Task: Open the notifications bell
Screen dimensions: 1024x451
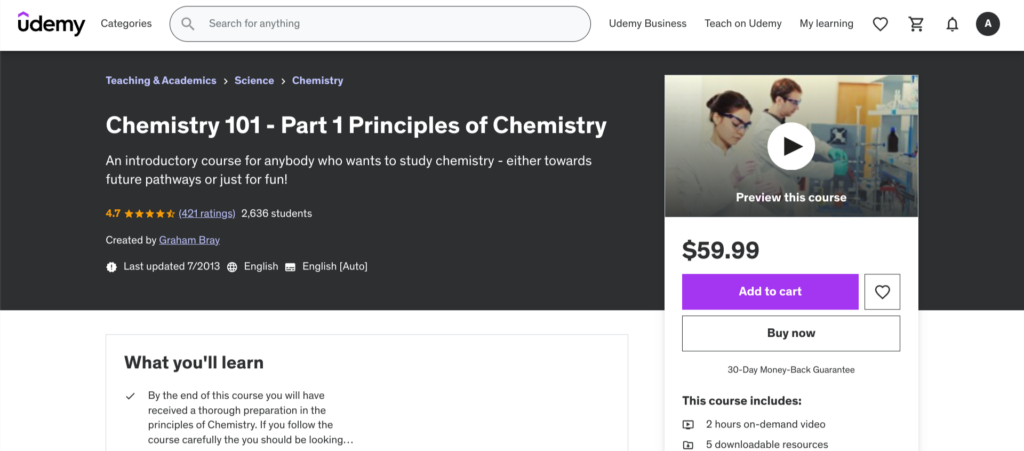Action: coord(952,24)
